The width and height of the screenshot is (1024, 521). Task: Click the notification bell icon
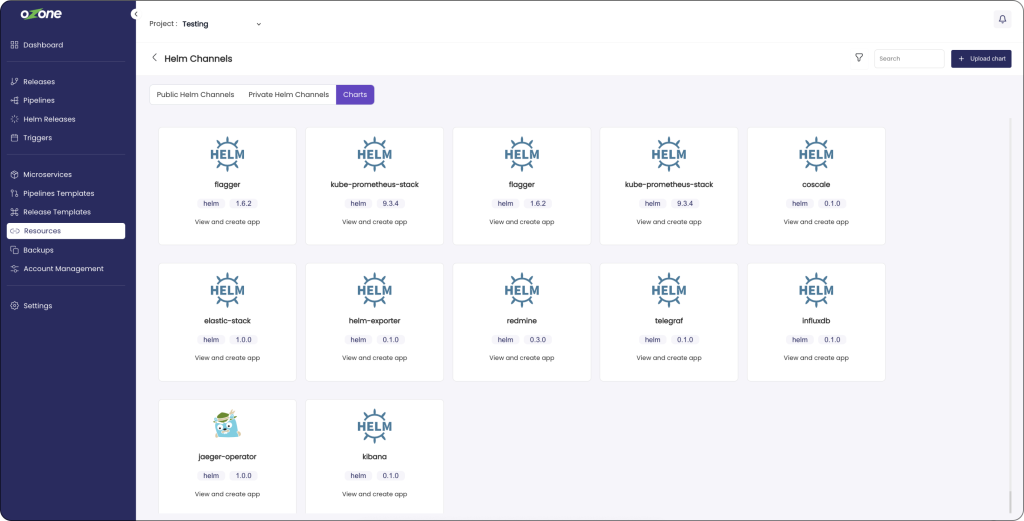click(1002, 19)
